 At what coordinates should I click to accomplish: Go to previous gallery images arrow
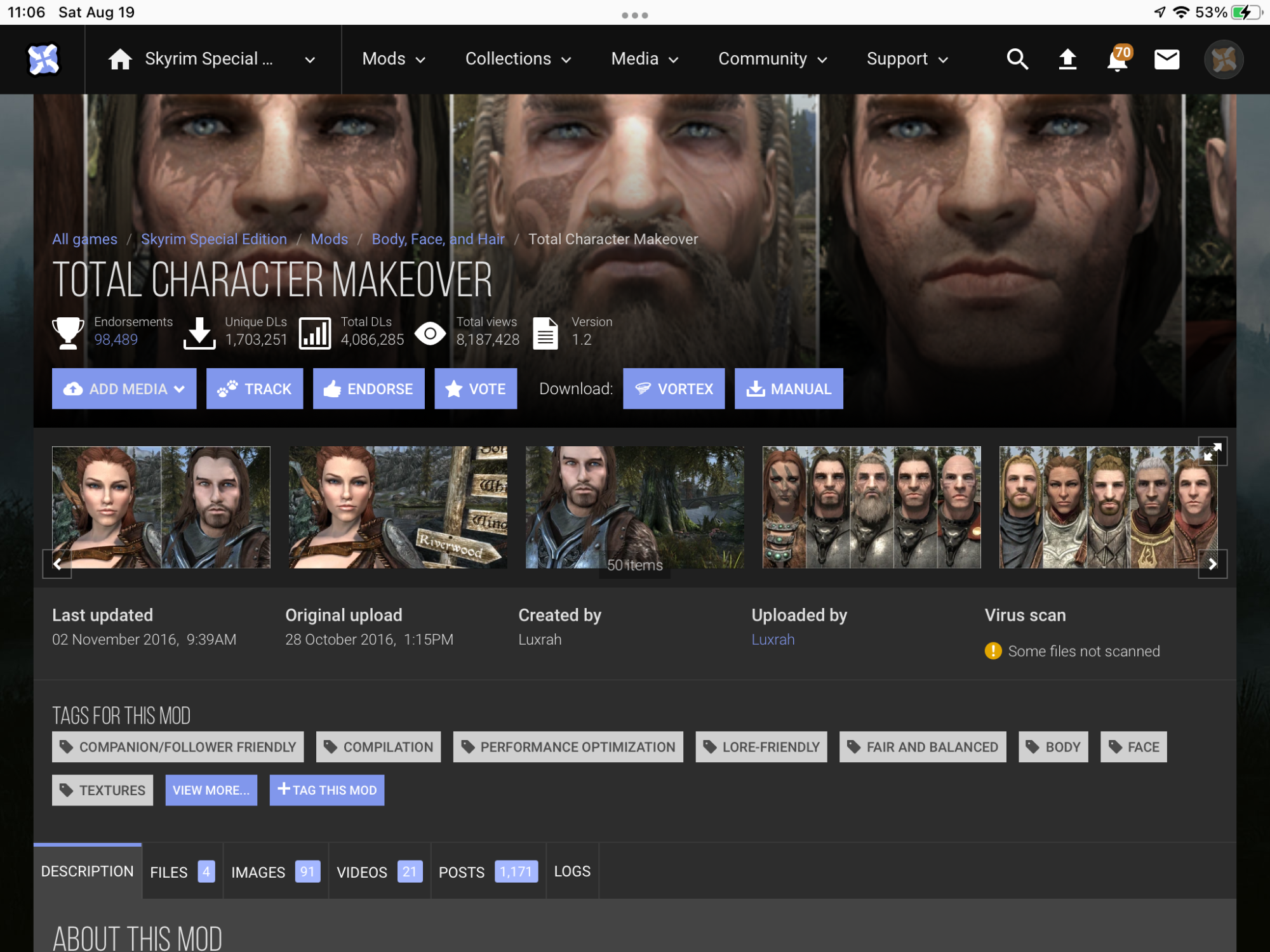[x=57, y=564]
